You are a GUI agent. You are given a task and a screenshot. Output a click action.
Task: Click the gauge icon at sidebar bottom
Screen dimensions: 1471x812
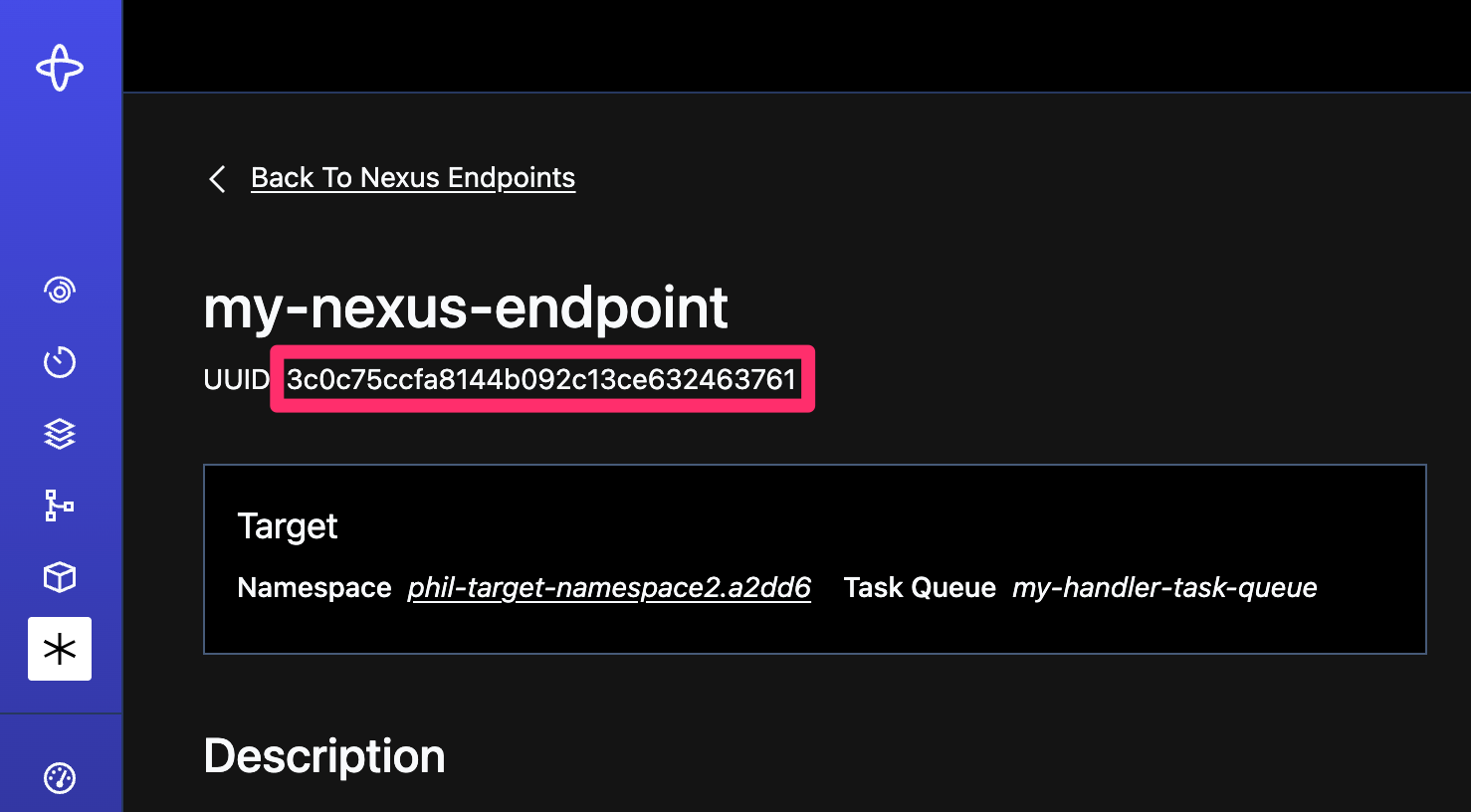[x=60, y=778]
